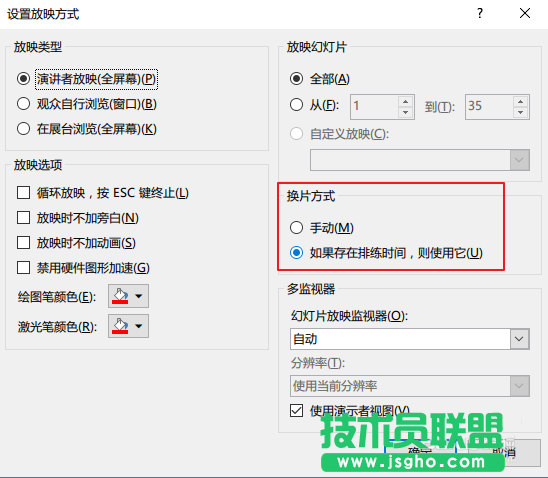Check 放映时不加动画 option
548x478 pixels.
23,242
